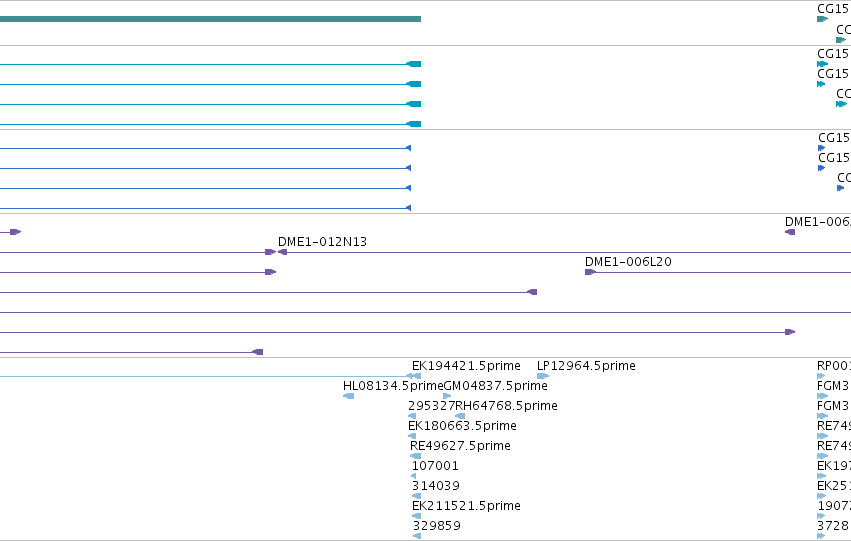
Task: Open the GM04837.5prime EST feature label
Action: click(x=496, y=386)
